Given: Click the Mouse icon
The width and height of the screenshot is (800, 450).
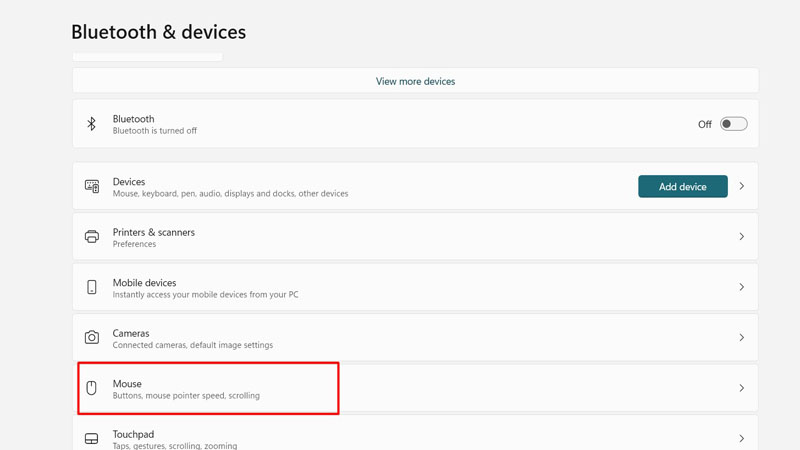Looking at the screenshot, I should coord(92,388).
